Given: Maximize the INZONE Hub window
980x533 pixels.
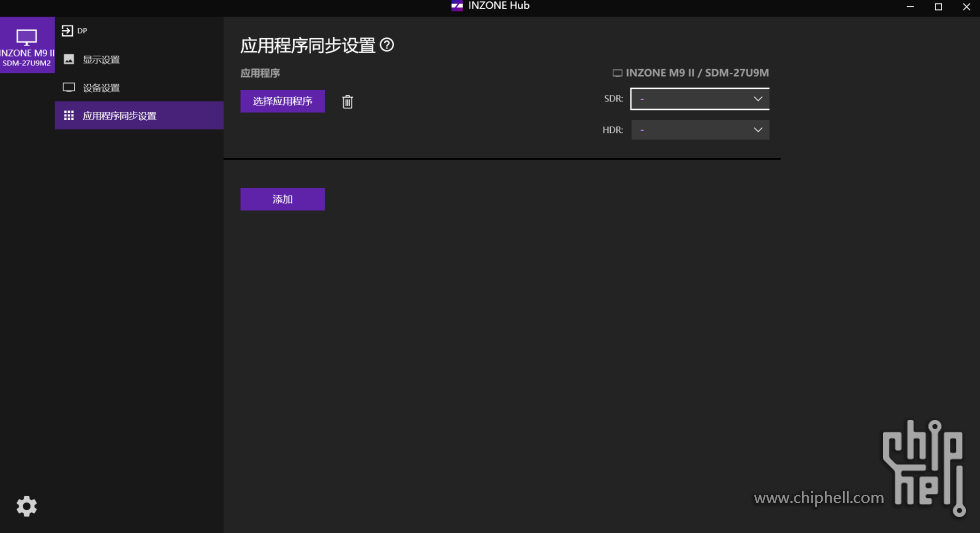Looking at the screenshot, I should coord(938,6).
